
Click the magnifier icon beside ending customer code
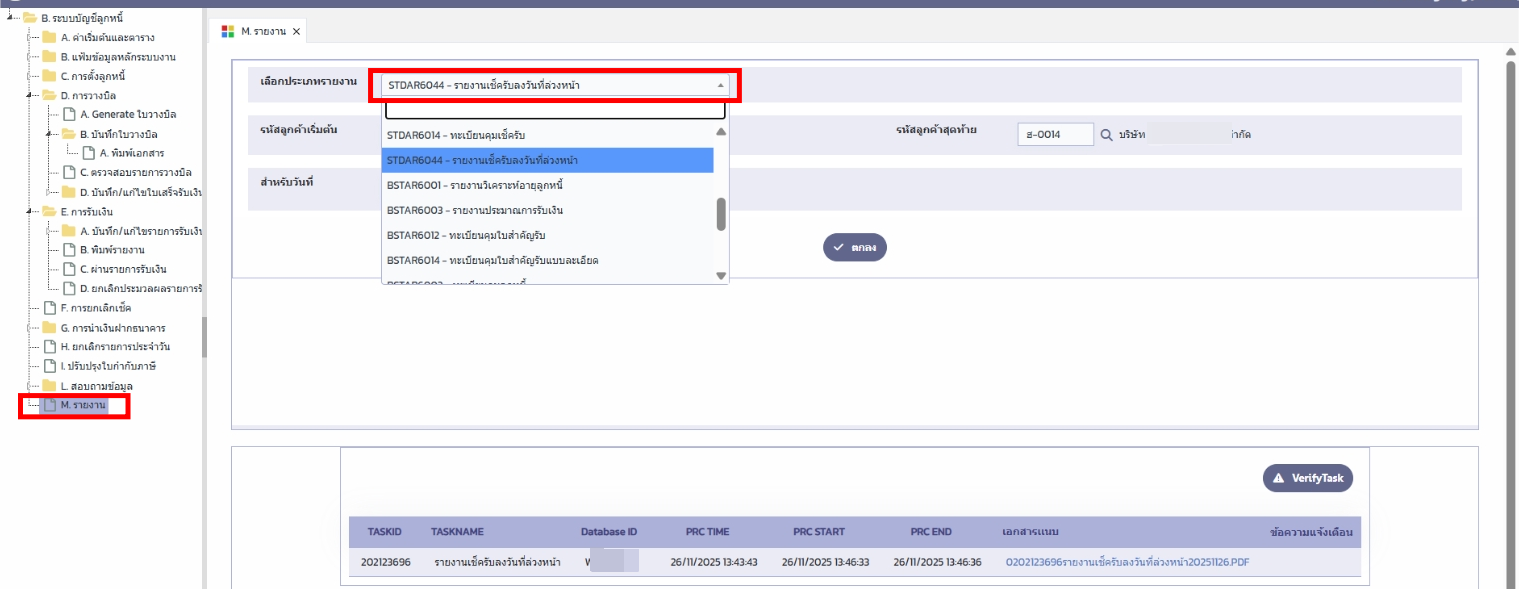click(x=1106, y=135)
